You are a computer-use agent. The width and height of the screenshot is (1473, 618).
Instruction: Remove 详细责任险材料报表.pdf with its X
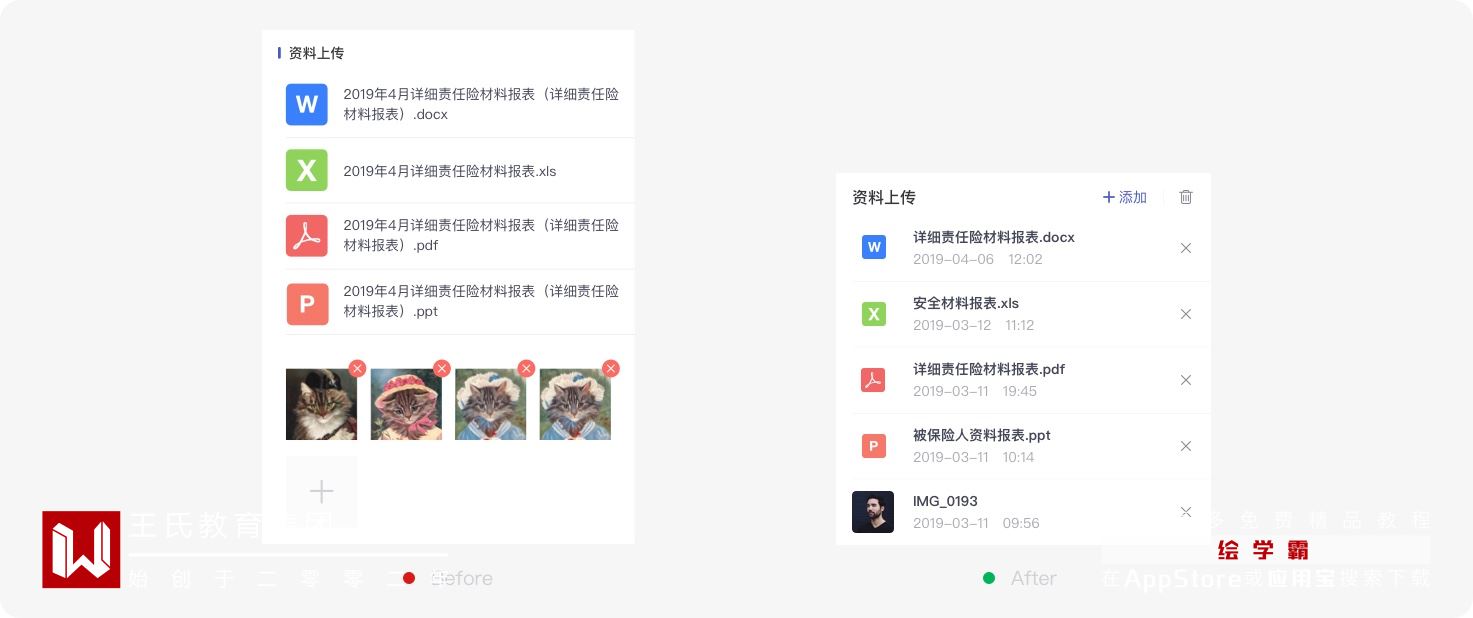pyautogui.click(x=1186, y=380)
